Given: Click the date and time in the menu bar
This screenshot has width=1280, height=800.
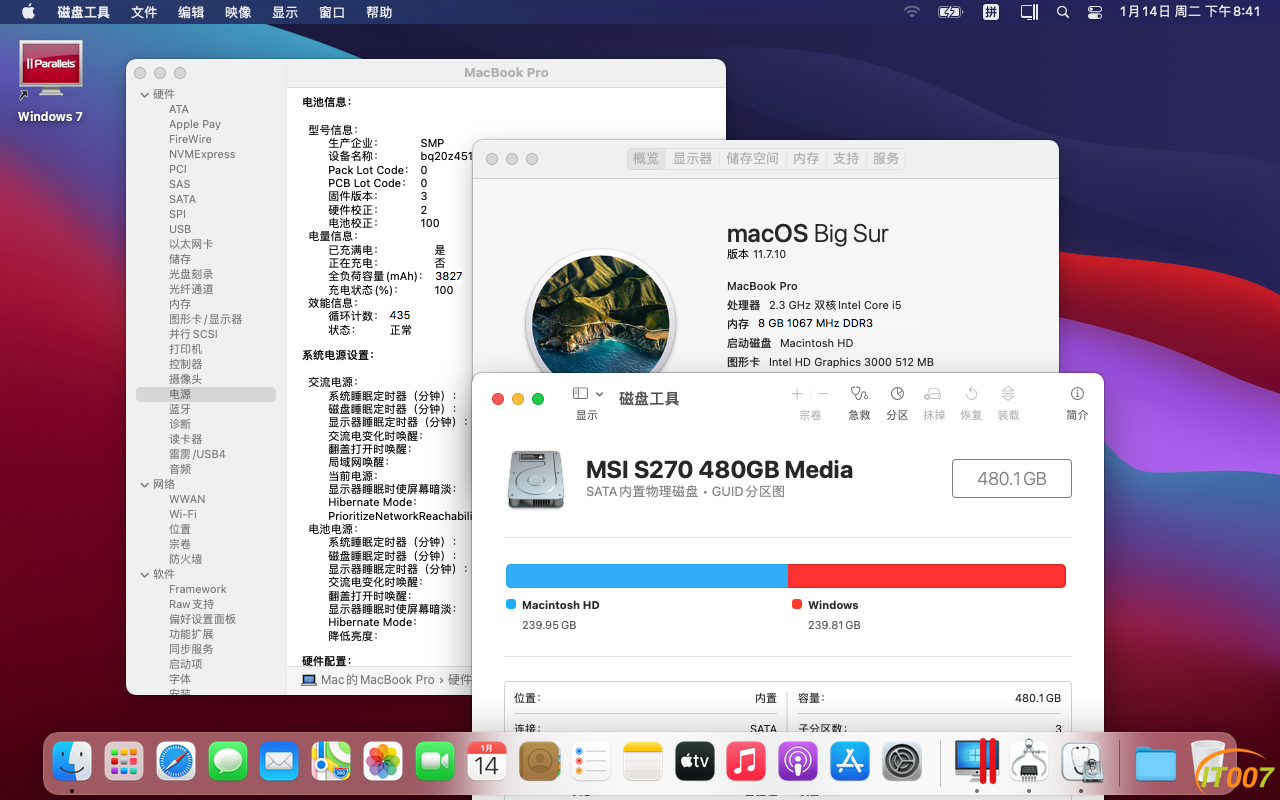Looking at the screenshot, I should [x=1190, y=12].
